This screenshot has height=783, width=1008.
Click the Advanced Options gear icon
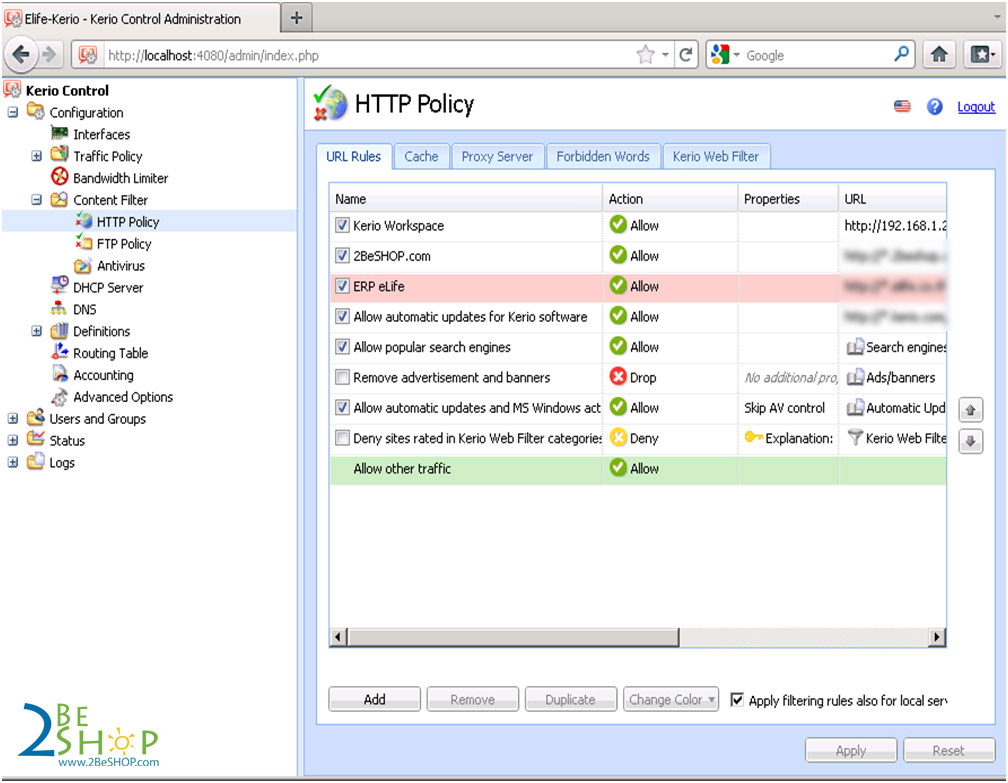[60, 397]
